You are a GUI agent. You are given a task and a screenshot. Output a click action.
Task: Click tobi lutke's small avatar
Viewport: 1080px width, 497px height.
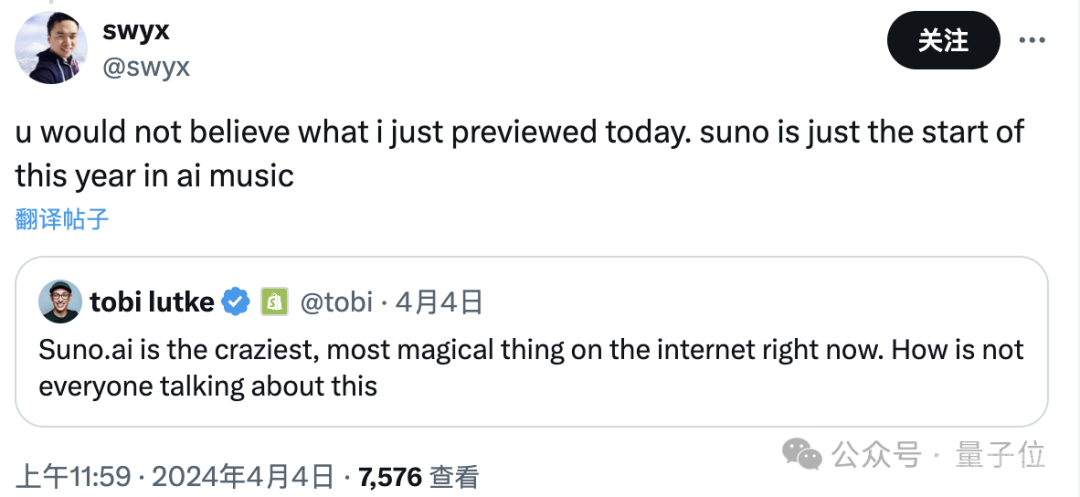point(60,301)
